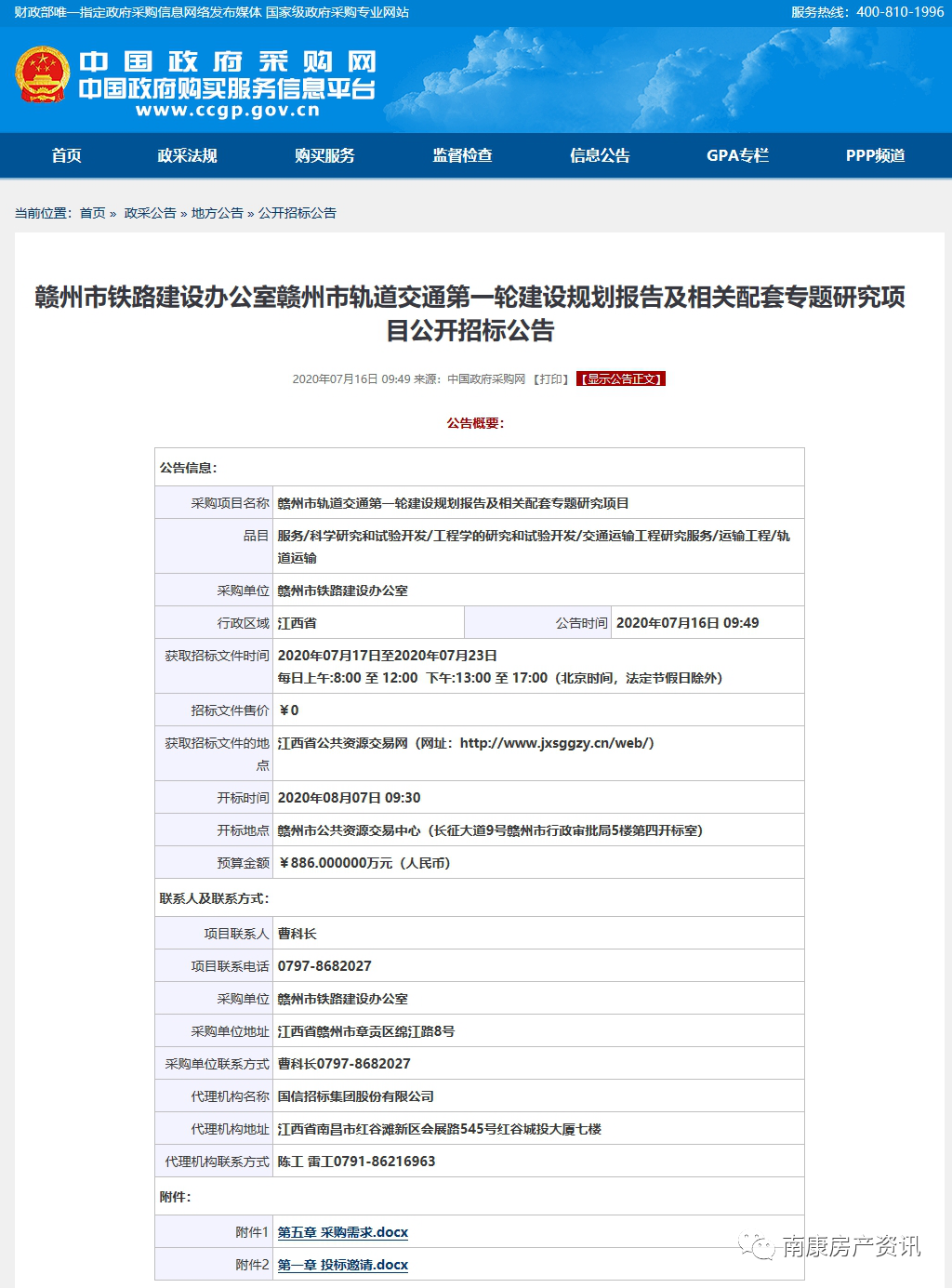Screen dimensions: 952x1288
Task: Open the 购买服务 navigation menu item
Action: coord(324,155)
